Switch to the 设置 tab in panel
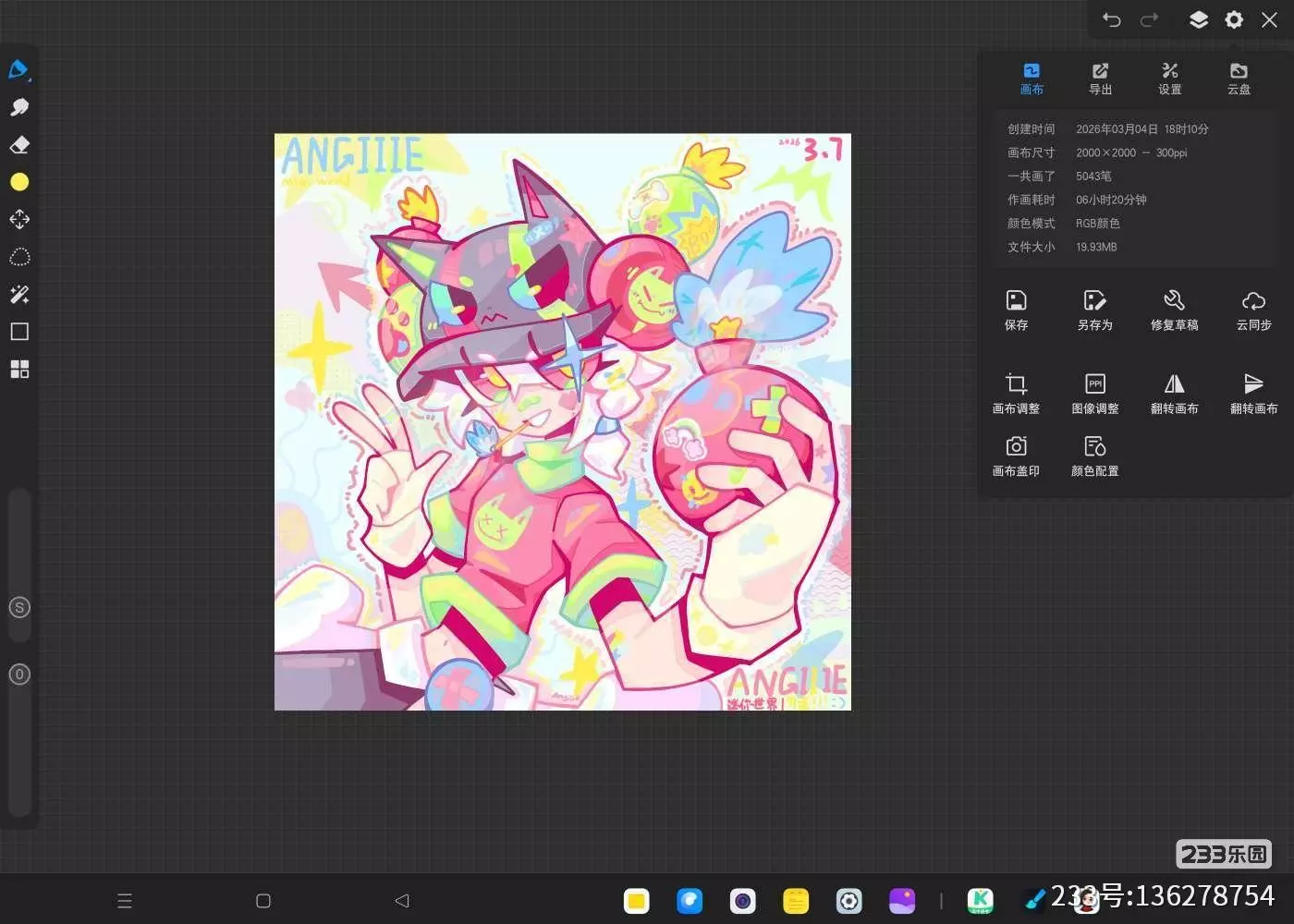1294x924 pixels. [1169, 79]
